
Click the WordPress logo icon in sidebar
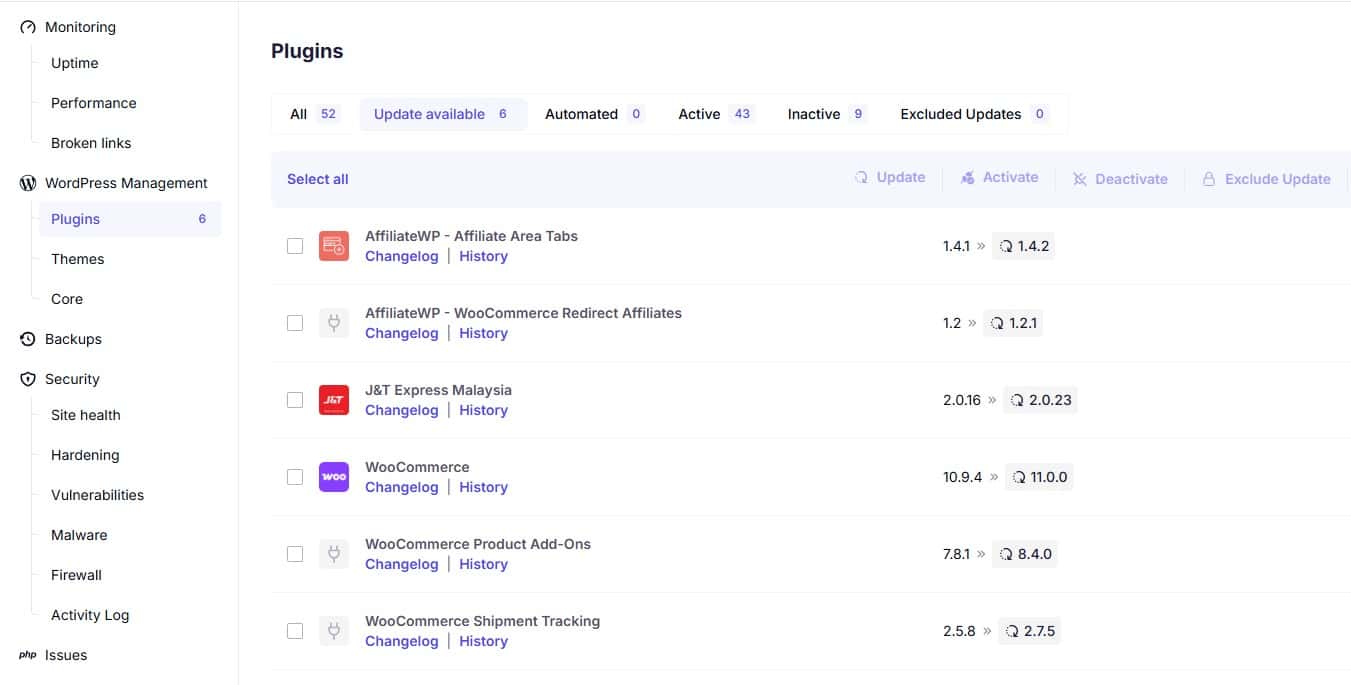[x=28, y=183]
